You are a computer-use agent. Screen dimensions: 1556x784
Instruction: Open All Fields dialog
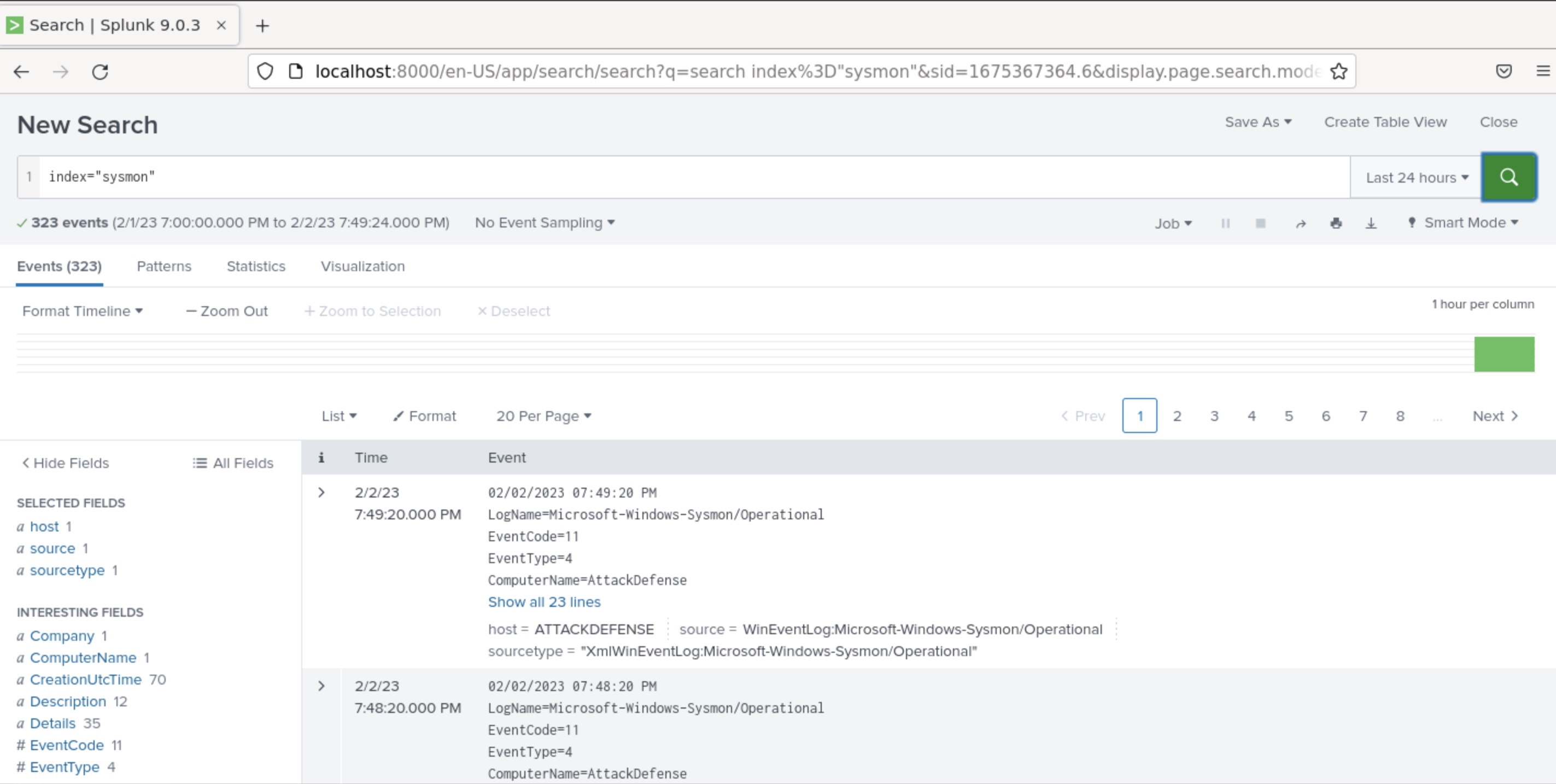[x=233, y=463]
